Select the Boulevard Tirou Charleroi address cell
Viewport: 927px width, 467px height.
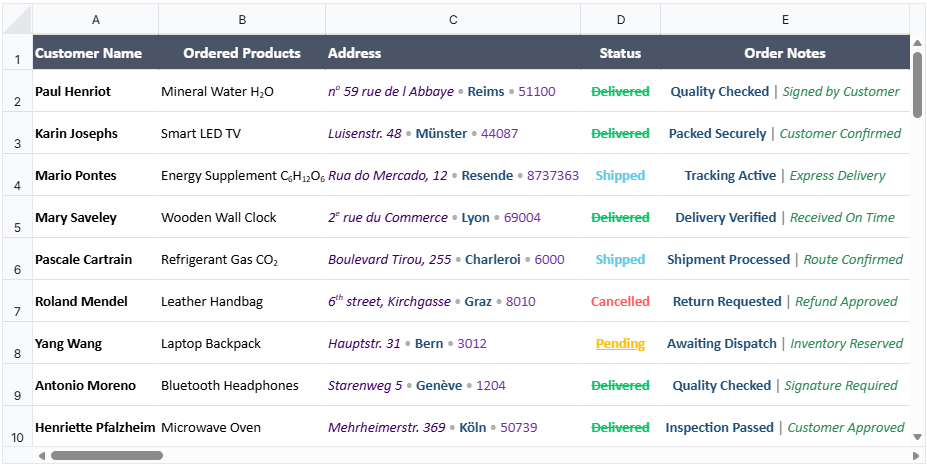[x=453, y=259]
